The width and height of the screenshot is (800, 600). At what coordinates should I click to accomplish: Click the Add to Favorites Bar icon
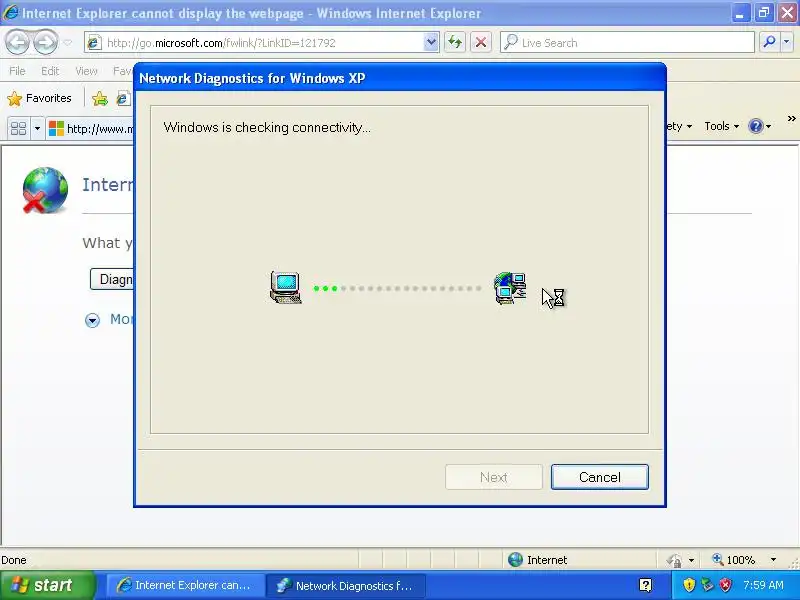pyautogui.click(x=100, y=98)
